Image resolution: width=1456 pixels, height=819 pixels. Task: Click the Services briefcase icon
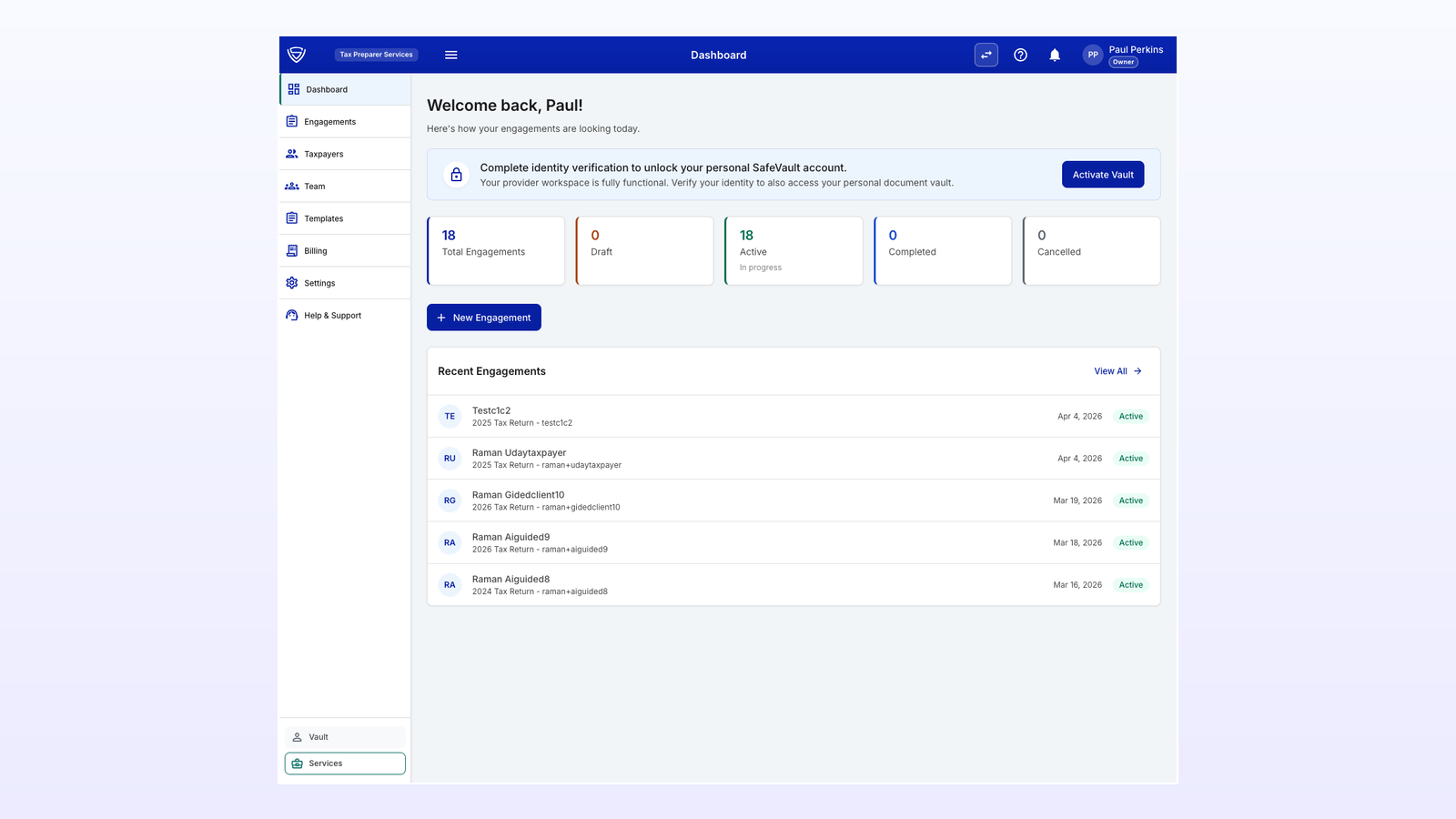pyautogui.click(x=297, y=763)
